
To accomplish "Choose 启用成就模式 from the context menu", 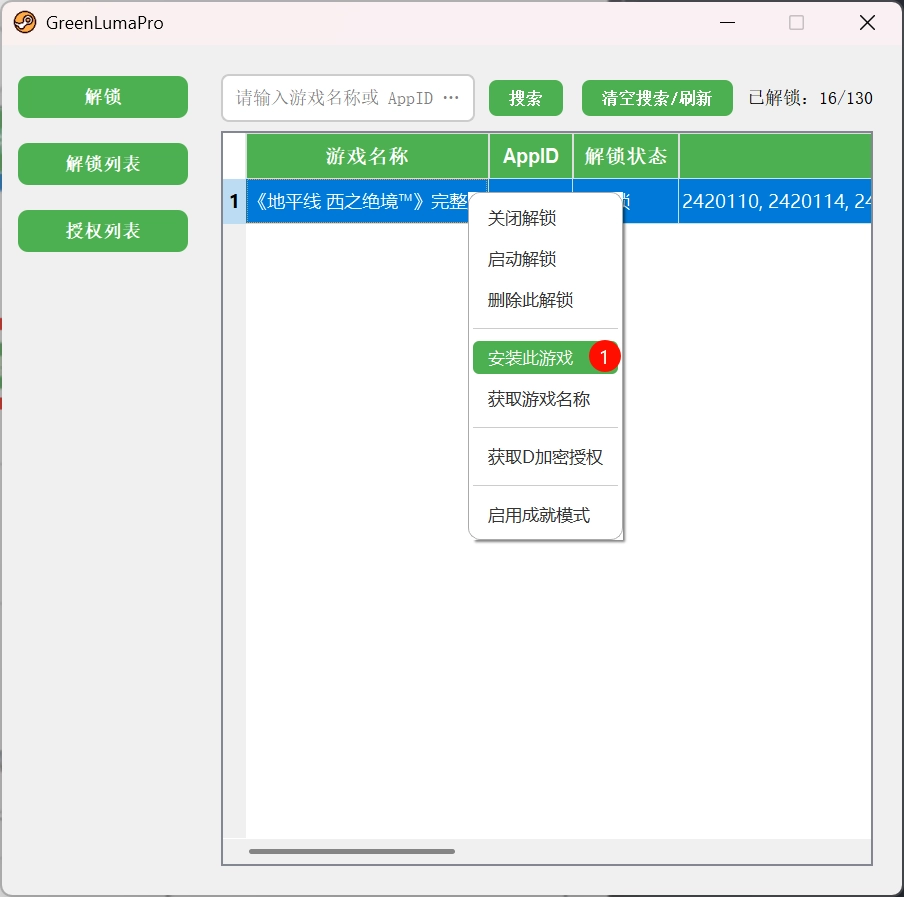I will click(545, 515).
